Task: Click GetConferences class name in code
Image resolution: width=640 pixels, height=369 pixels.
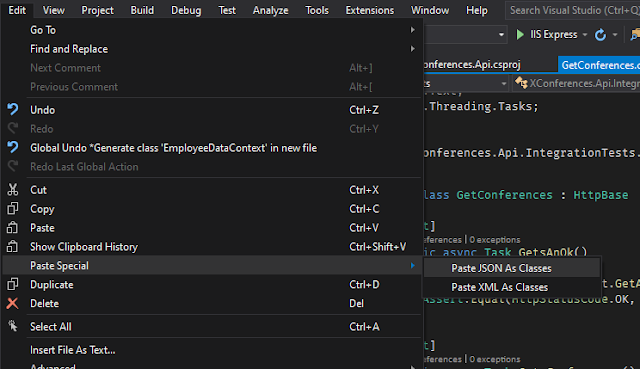Action: [504, 195]
